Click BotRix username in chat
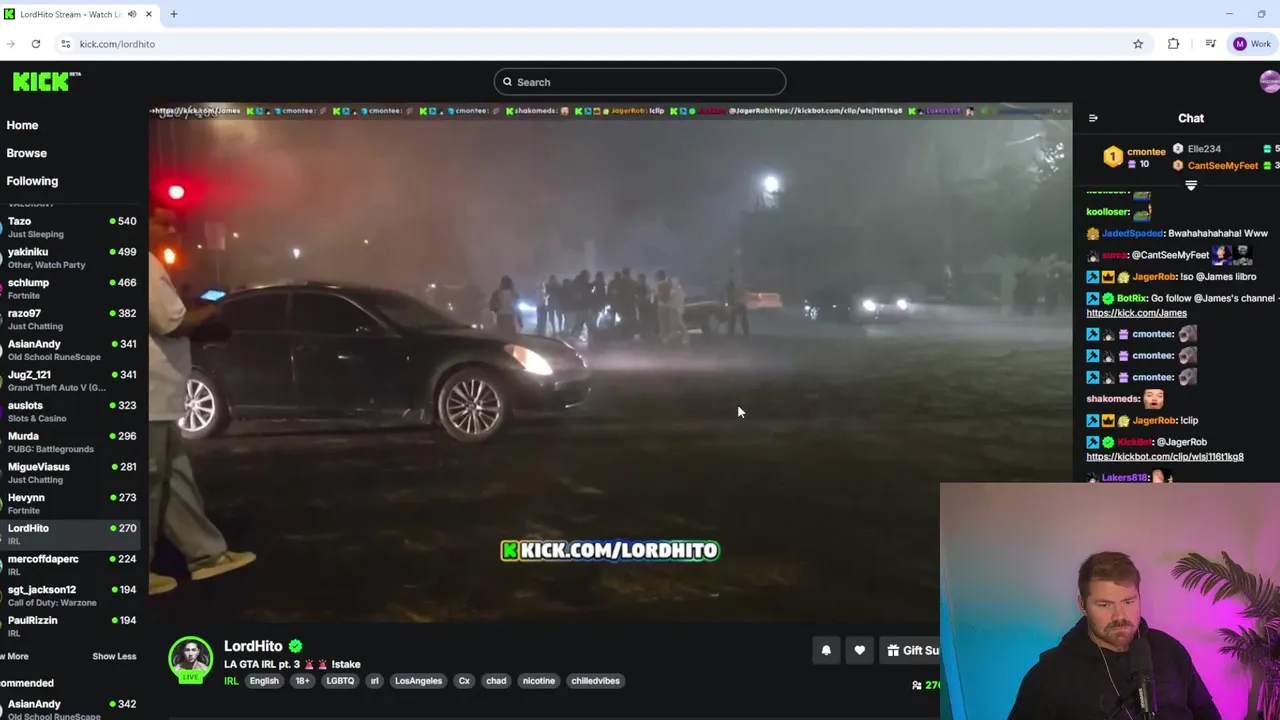 click(1131, 298)
